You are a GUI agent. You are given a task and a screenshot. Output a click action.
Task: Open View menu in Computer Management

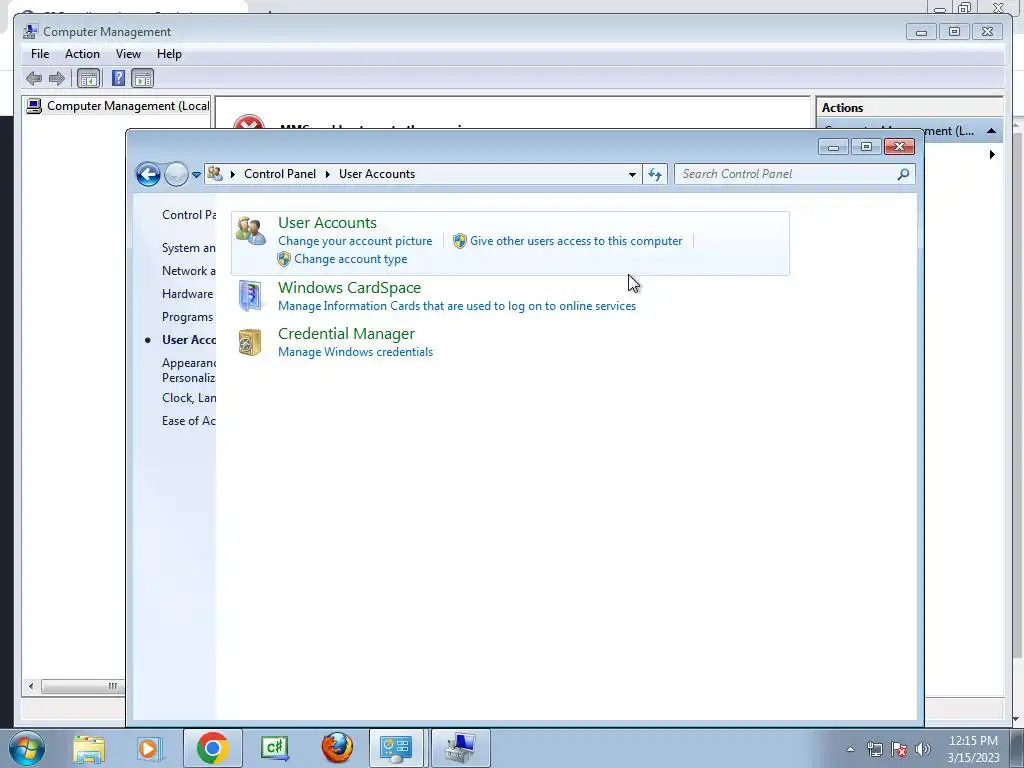pyautogui.click(x=128, y=54)
